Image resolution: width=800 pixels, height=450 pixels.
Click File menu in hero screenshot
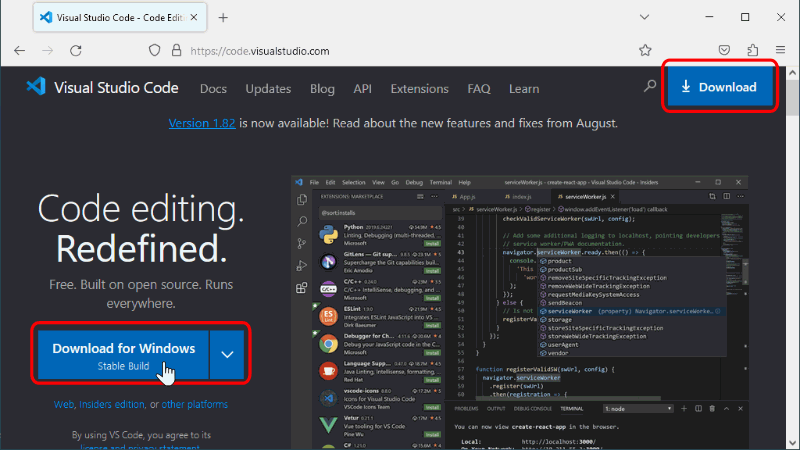(x=314, y=183)
